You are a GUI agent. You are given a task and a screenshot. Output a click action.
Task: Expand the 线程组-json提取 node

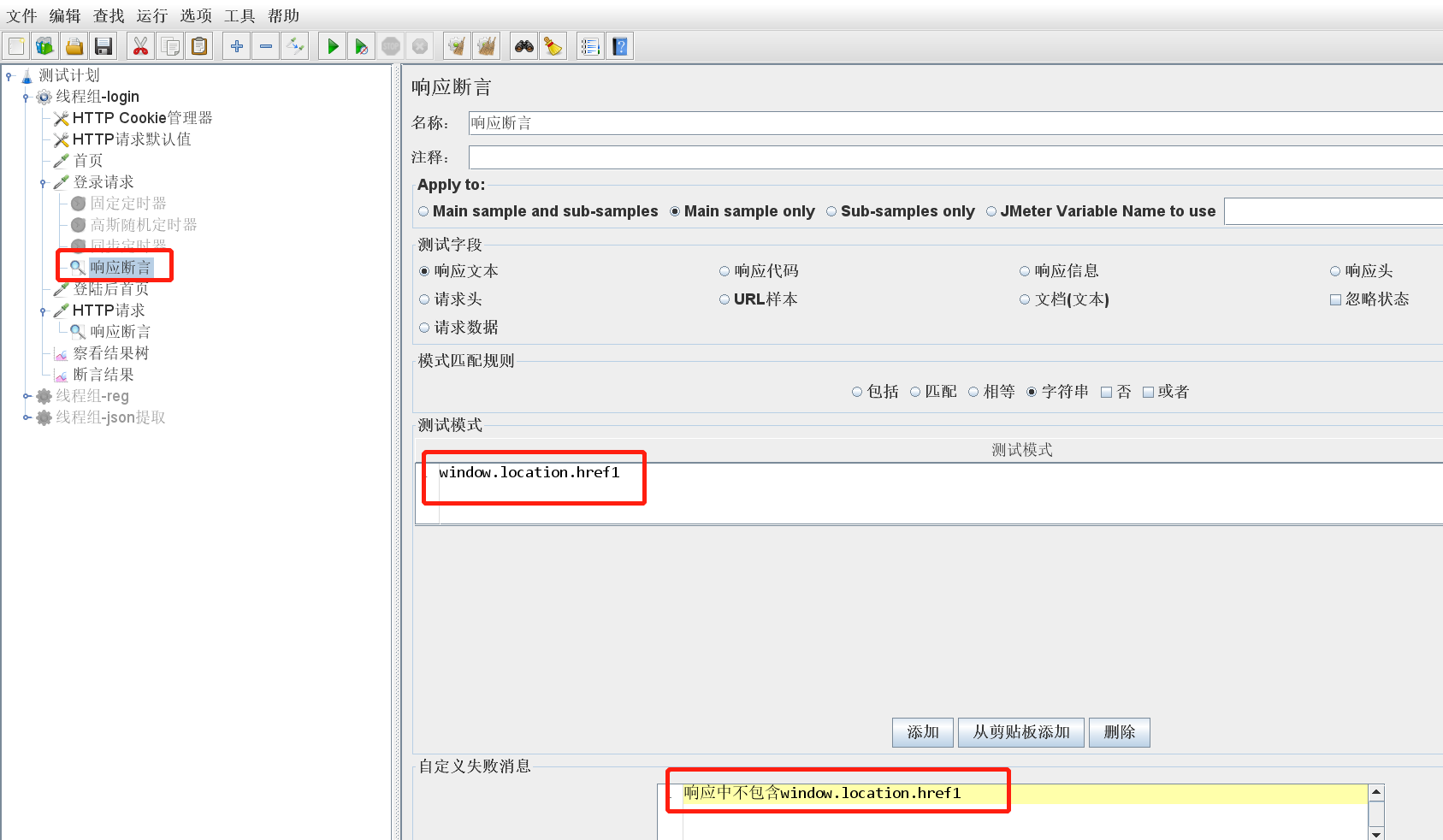[27, 417]
